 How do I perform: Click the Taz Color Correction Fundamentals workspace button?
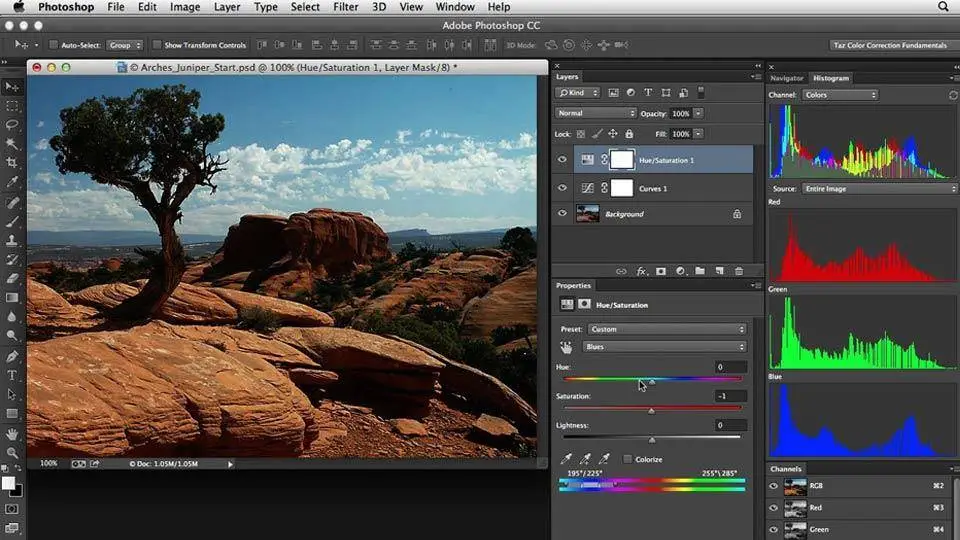pos(889,45)
